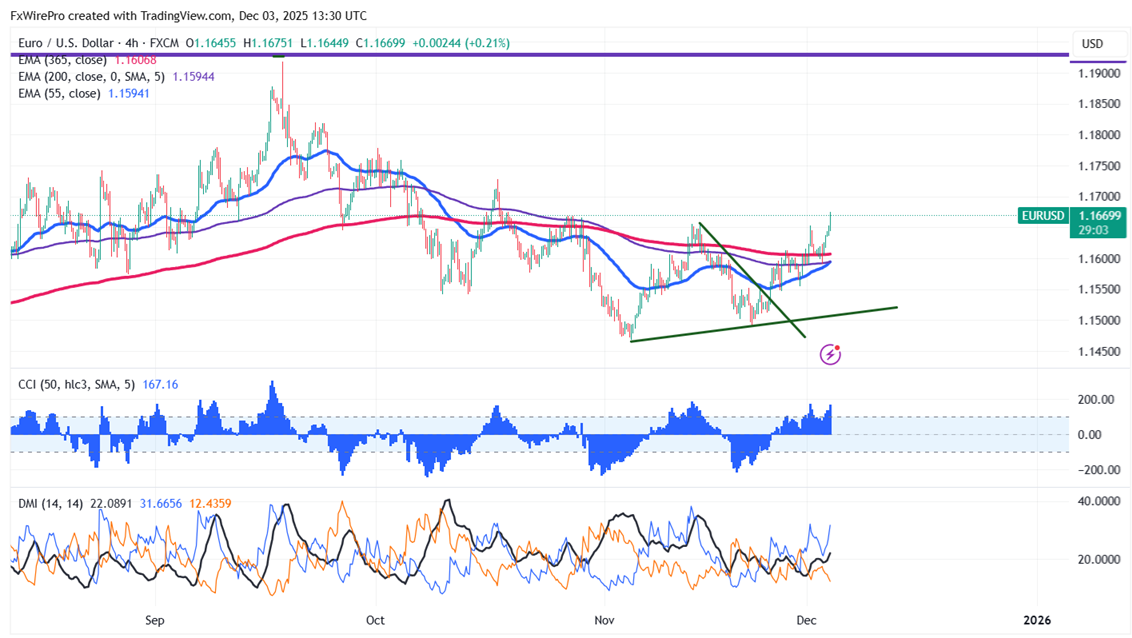Click the 1.15000 price axis label

1099,320
